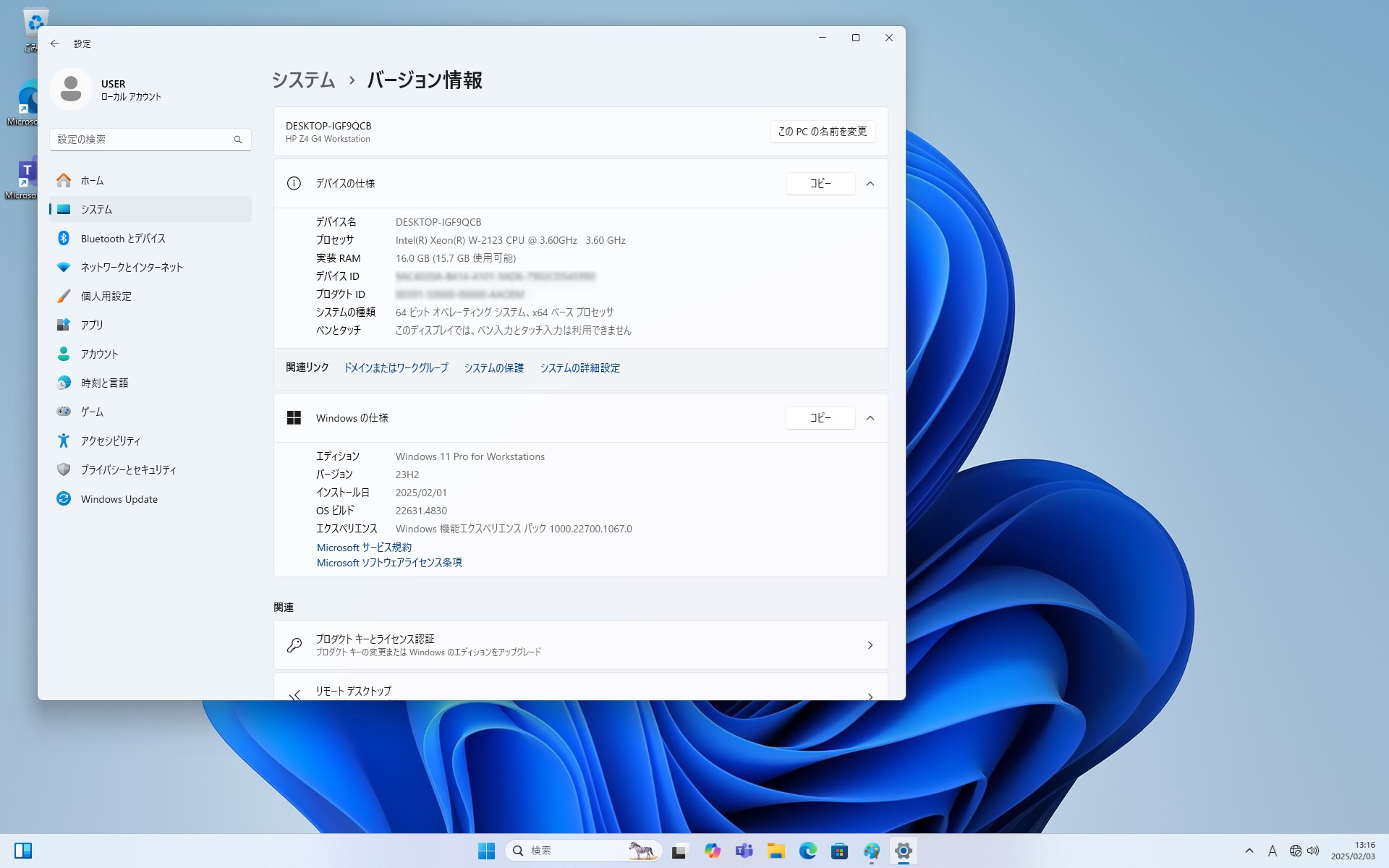
Task: Open ホーム in the sidebar
Action: tap(150, 180)
